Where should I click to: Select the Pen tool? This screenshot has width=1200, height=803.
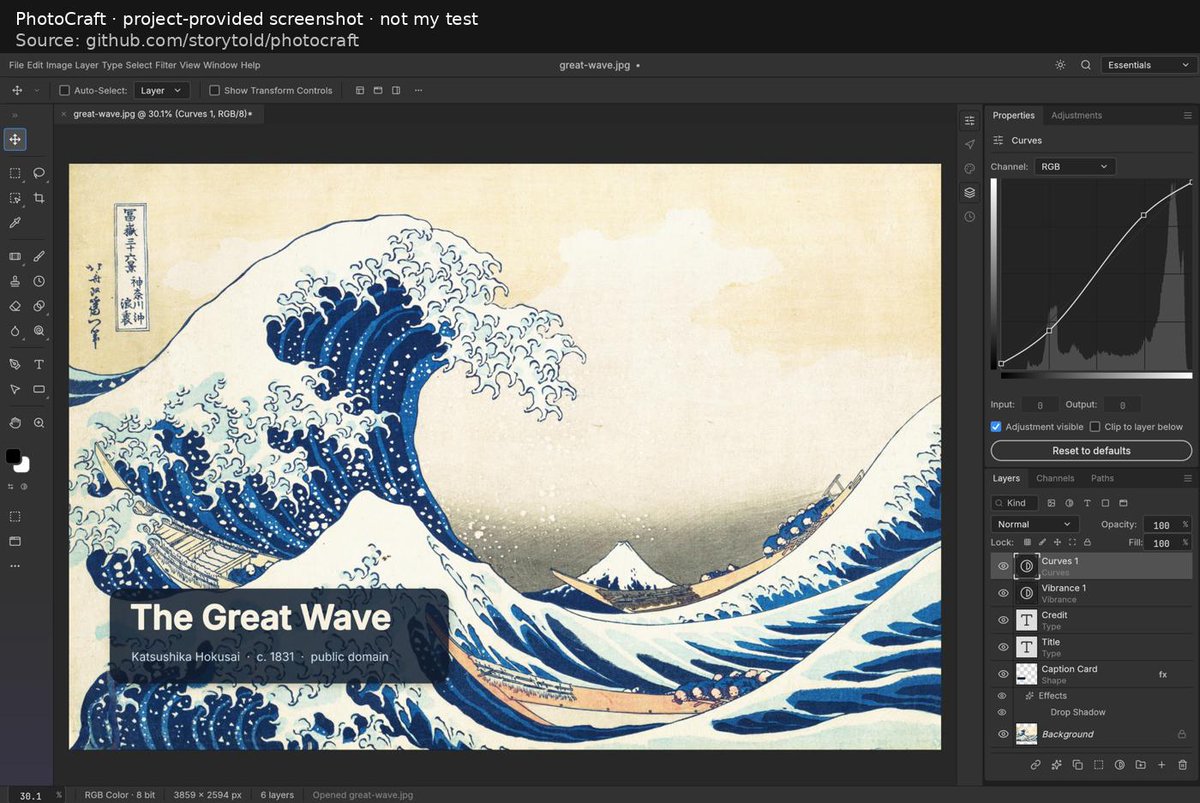15,364
